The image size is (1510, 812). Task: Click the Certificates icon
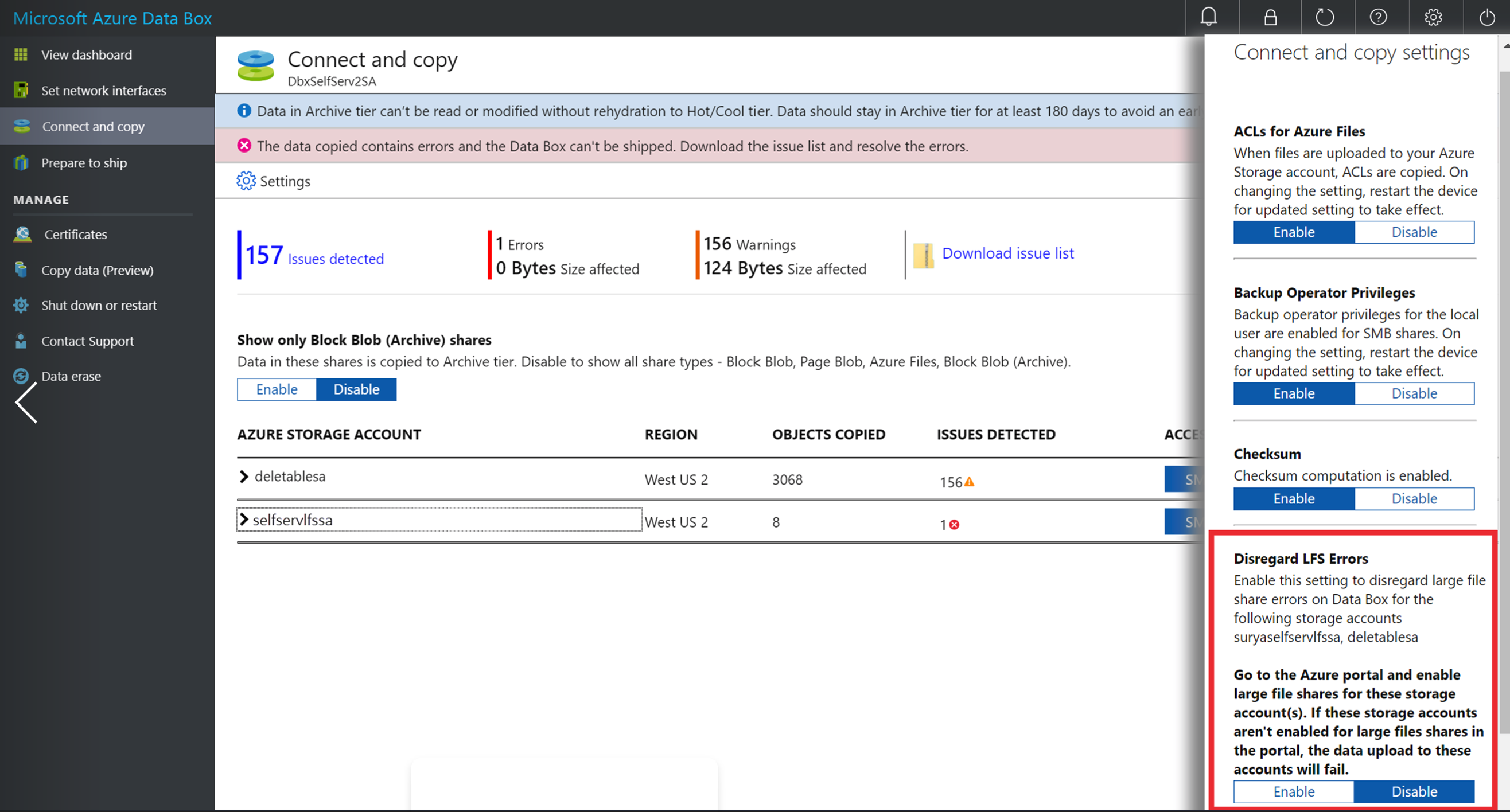pyautogui.click(x=22, y=233)
